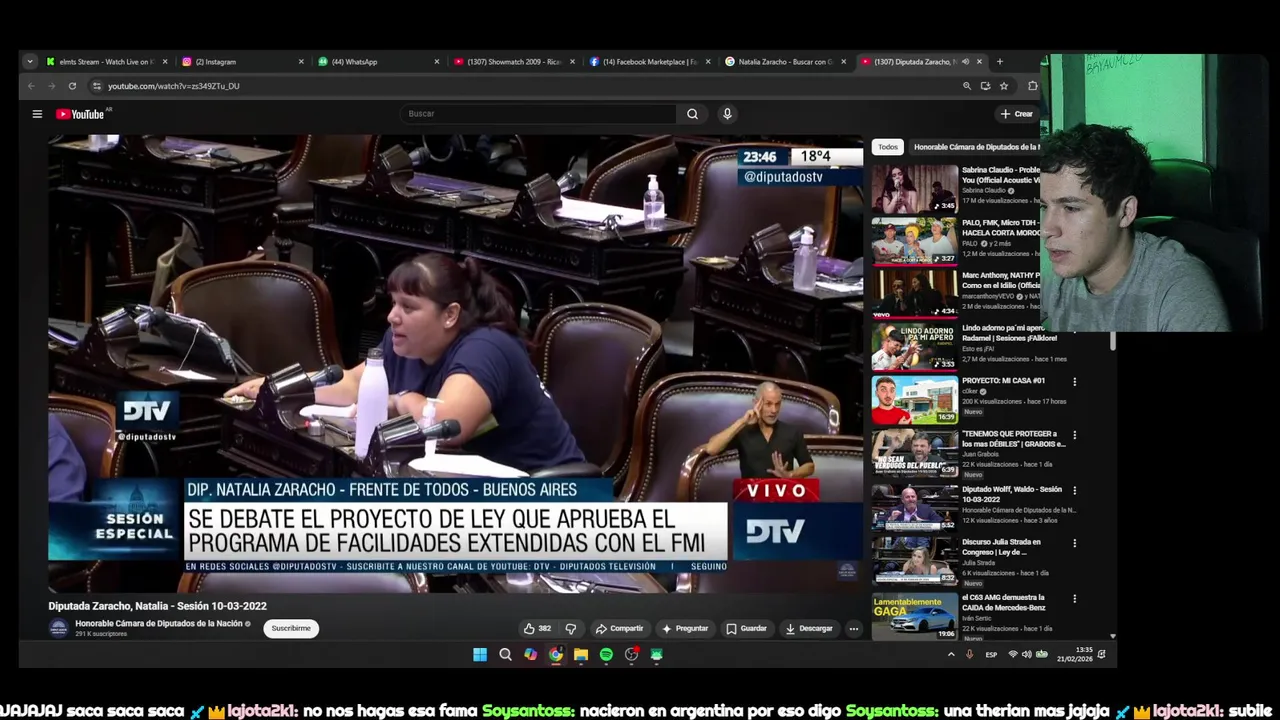The height and width of the screenshot is (720, 1280).
Task: Click the Guardar button
Action: tap(746, 628)
